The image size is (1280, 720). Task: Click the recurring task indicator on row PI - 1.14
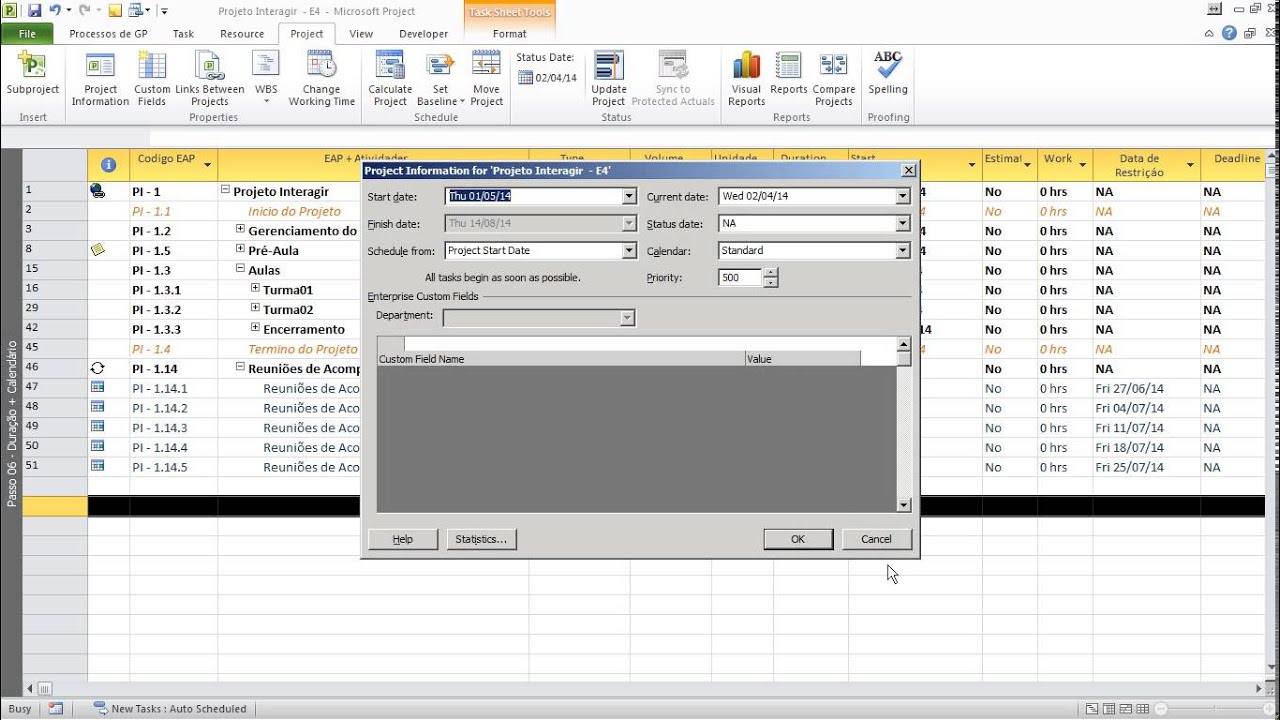pyautogui.click(x=97, y=368)
